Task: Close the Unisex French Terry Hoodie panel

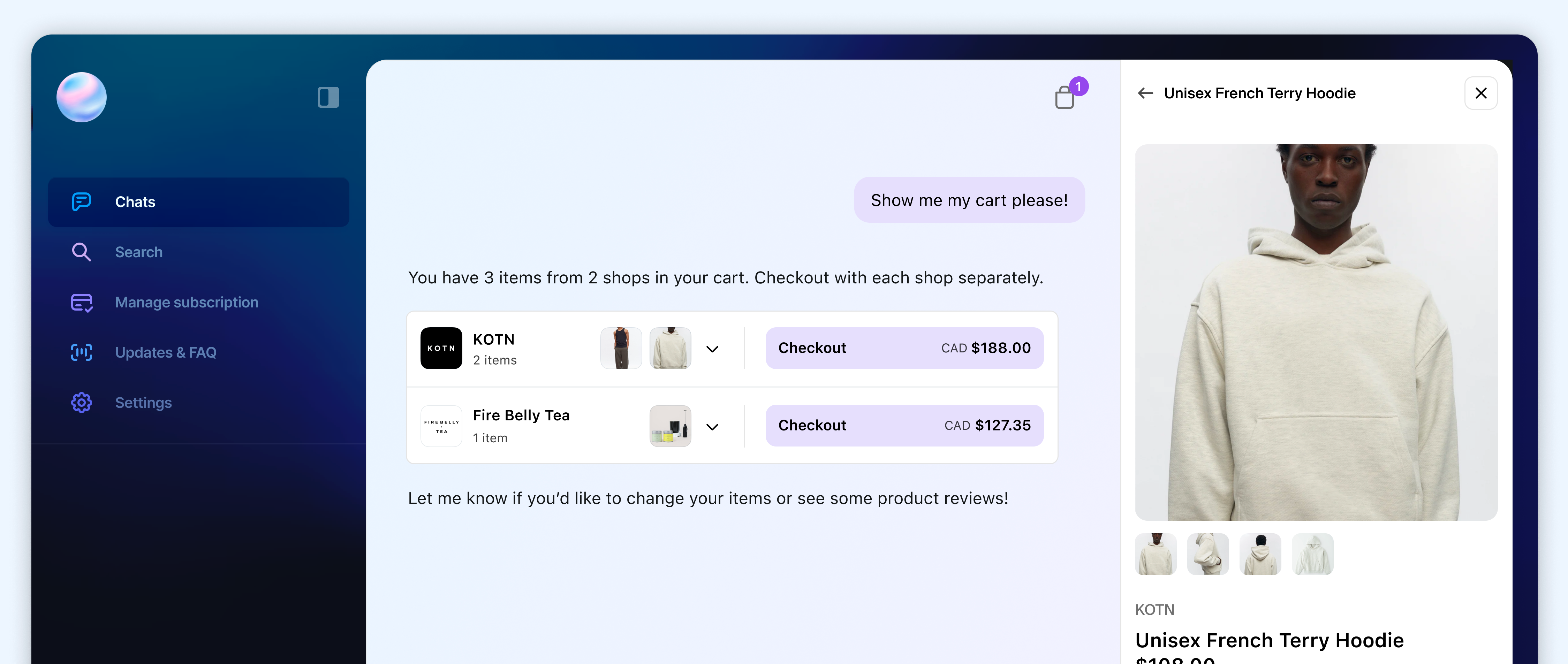Action: [1480, 93]
